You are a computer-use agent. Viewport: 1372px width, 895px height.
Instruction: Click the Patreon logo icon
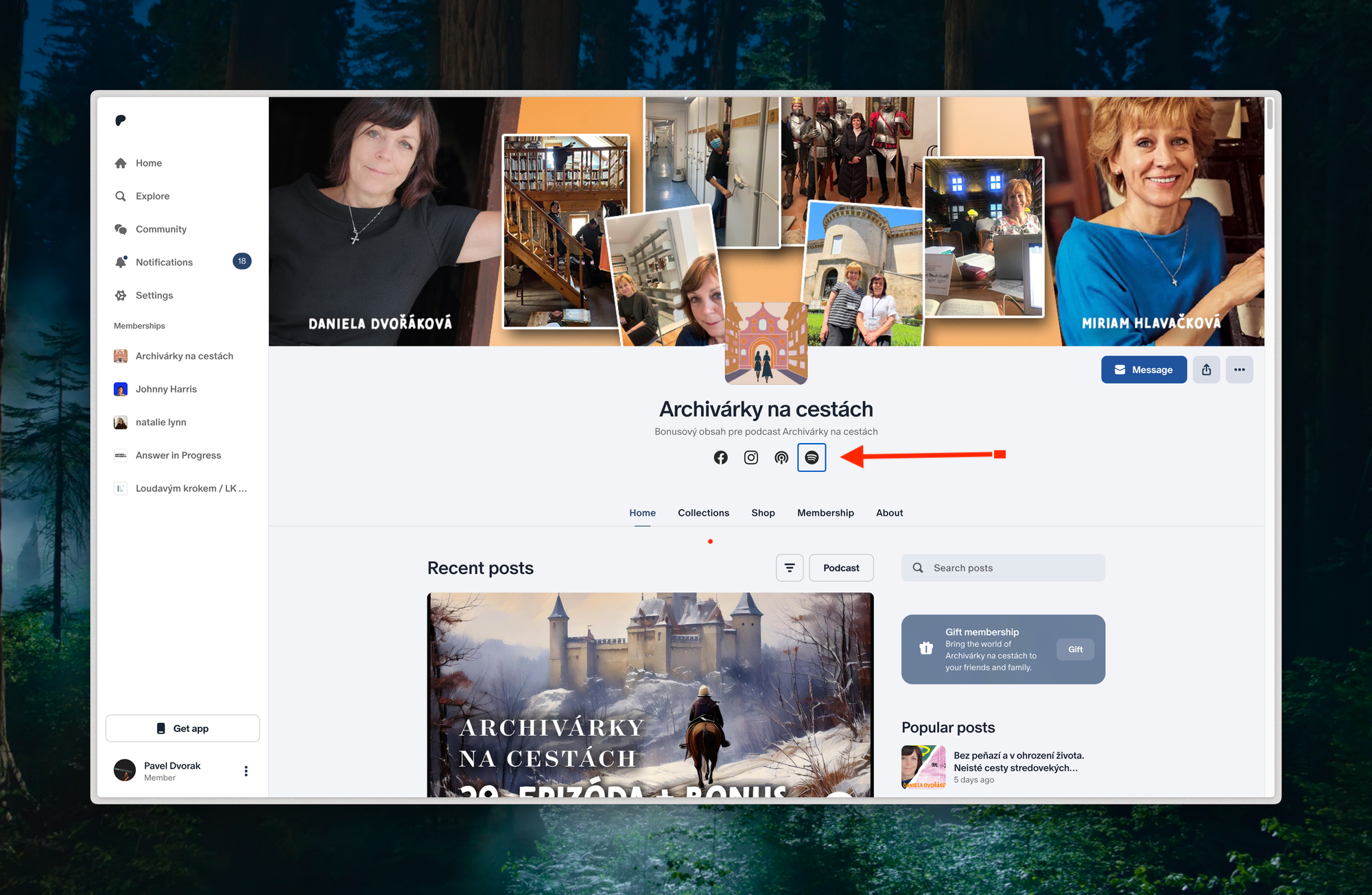pyautogui.click(x=121, y=121)
